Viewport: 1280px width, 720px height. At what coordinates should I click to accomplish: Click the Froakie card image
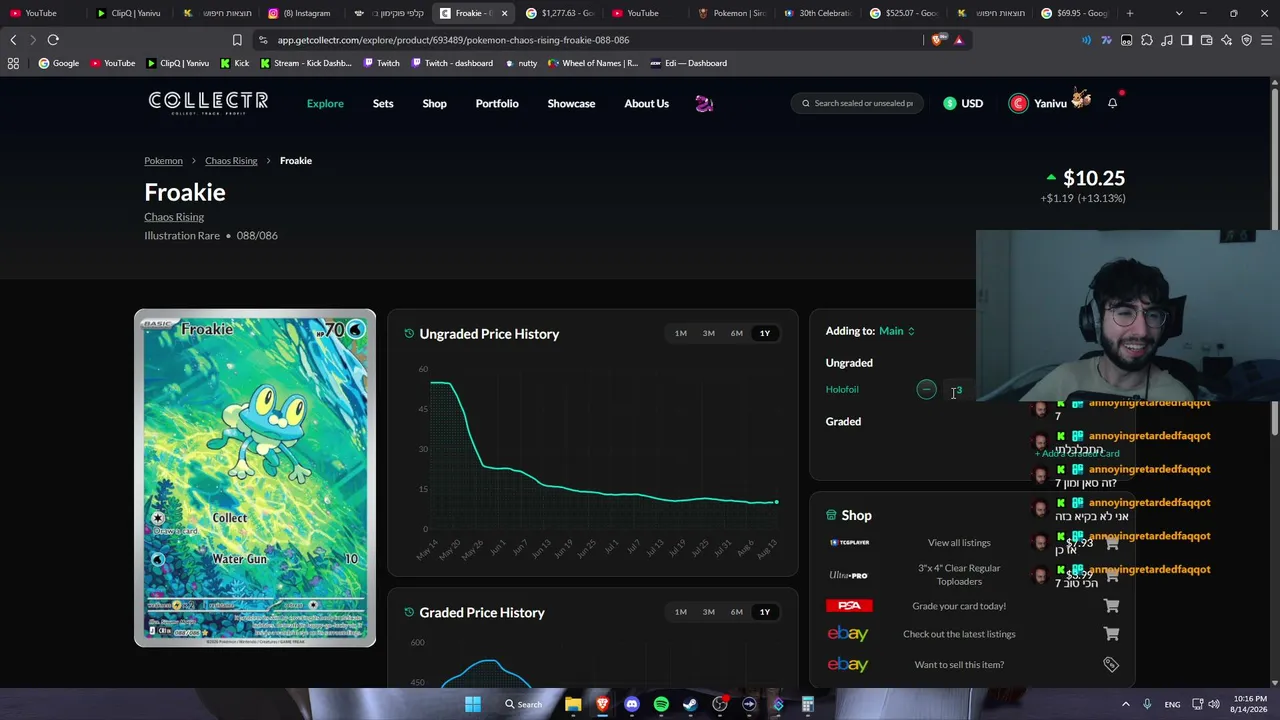click(x=255, y=478)
